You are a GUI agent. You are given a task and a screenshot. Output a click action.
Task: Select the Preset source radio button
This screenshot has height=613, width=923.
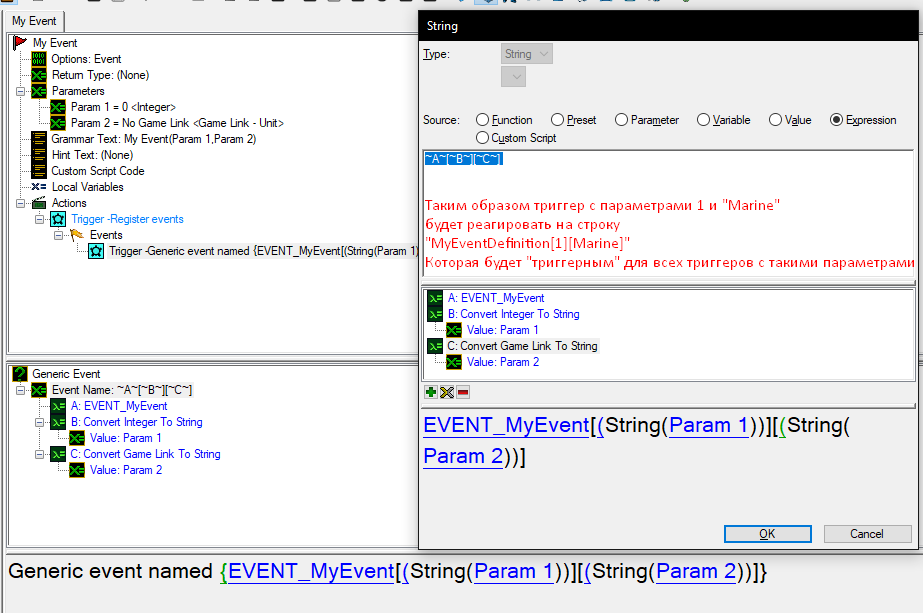click(557, 120)
